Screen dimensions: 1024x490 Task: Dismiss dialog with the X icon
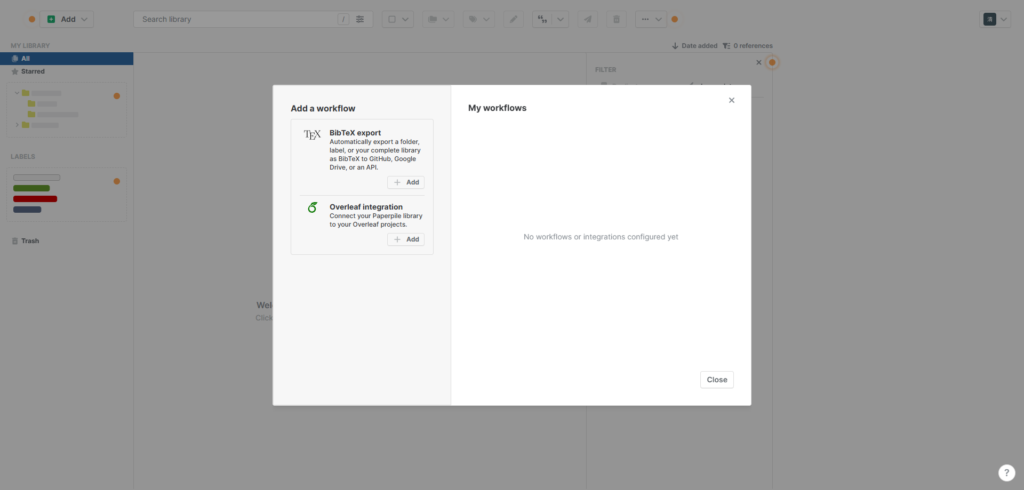(731, 100)
